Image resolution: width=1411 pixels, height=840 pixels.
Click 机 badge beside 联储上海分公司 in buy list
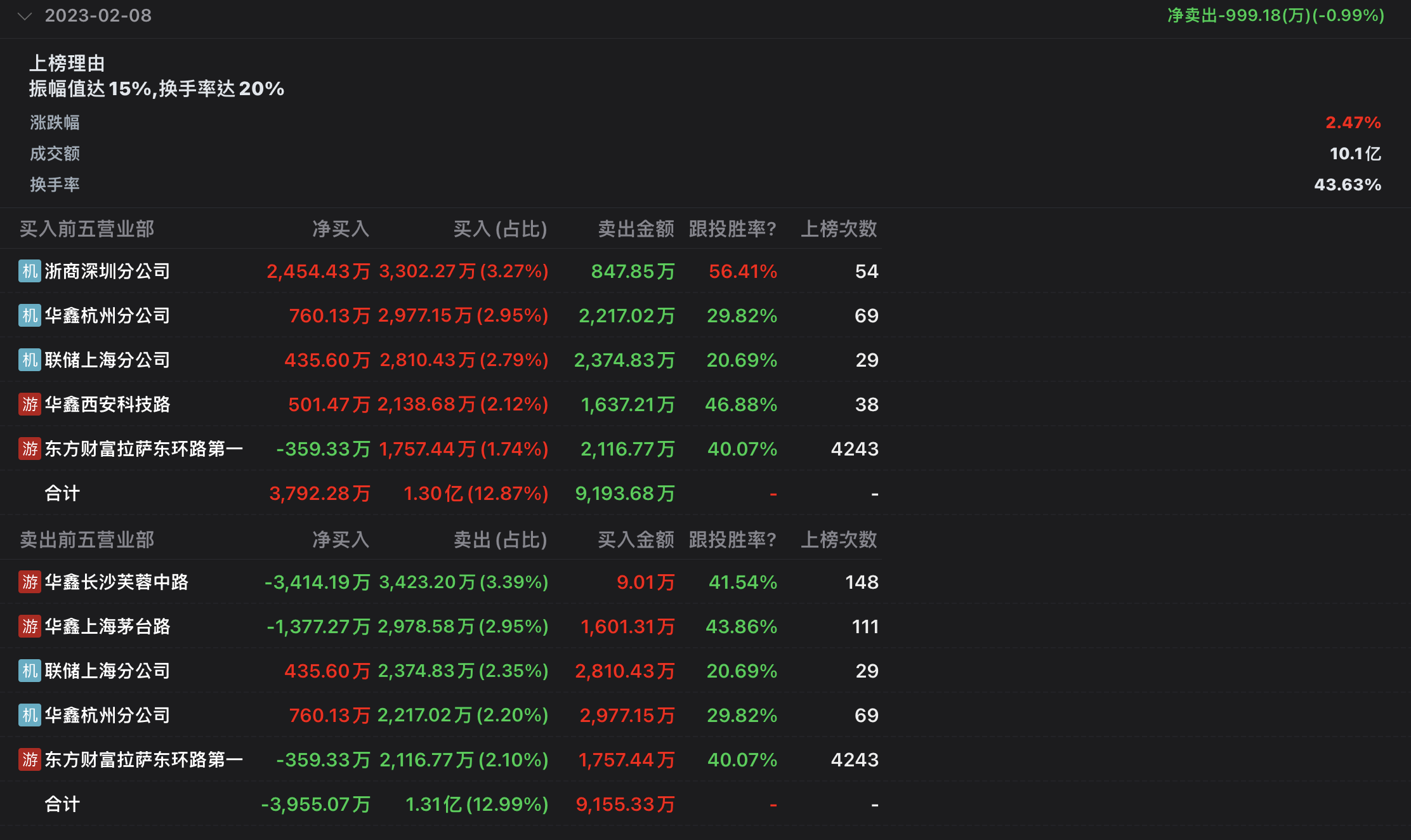point(30,360)
